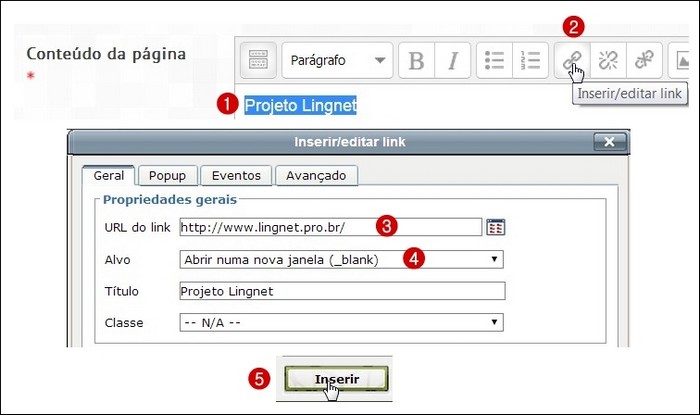
Task: Open the Avançado tab
Action: [x=316, y=175]
